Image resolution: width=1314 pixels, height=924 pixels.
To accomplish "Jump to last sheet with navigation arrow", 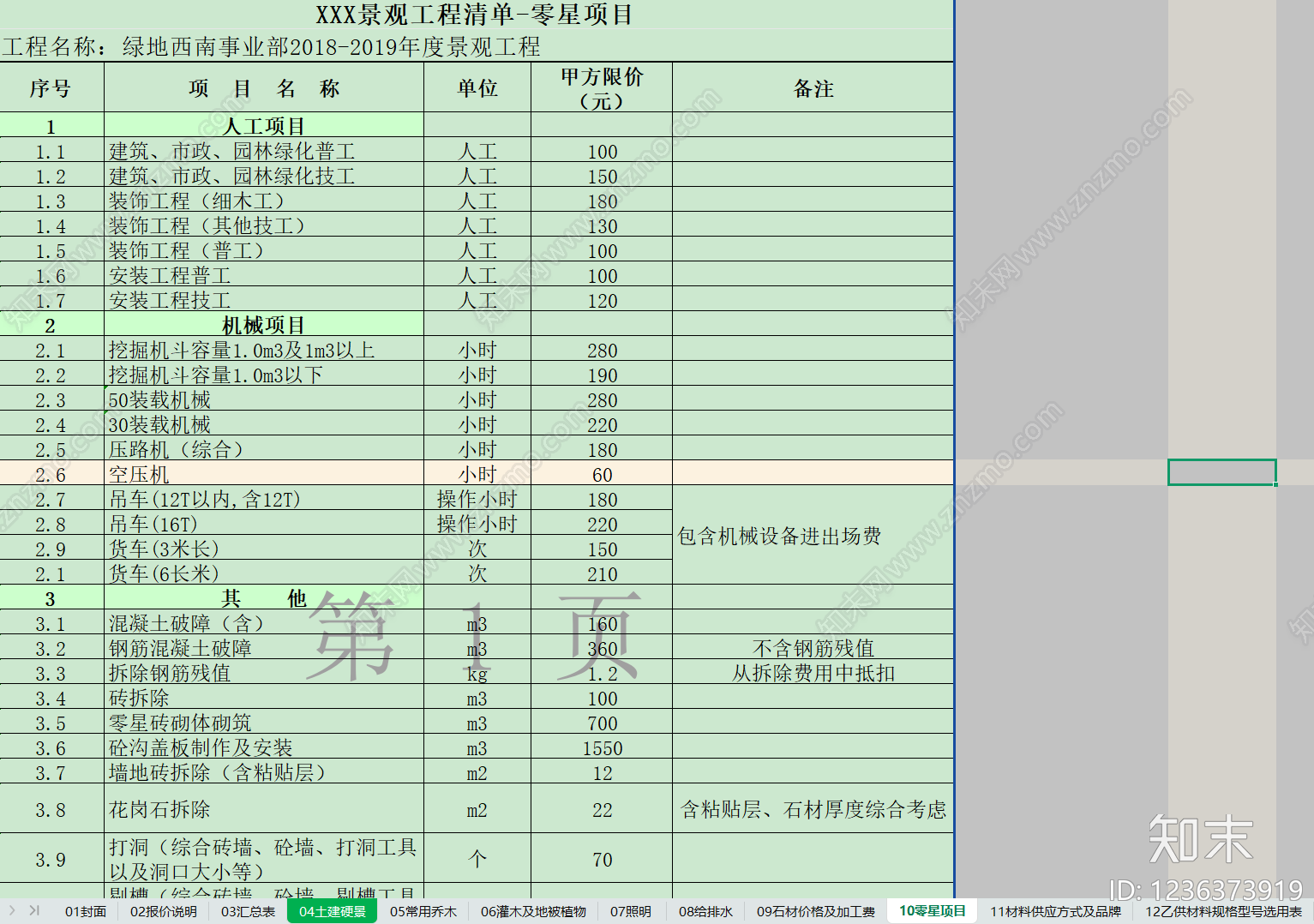I will tap(34, 910).
